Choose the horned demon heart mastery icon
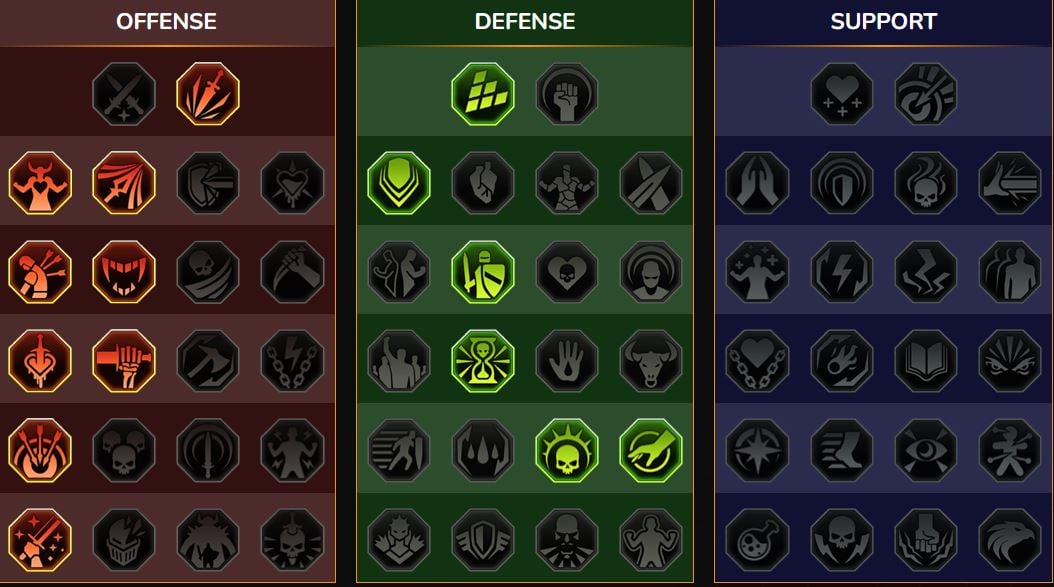This screenshot has height=587, width=1054. point(40,183)
